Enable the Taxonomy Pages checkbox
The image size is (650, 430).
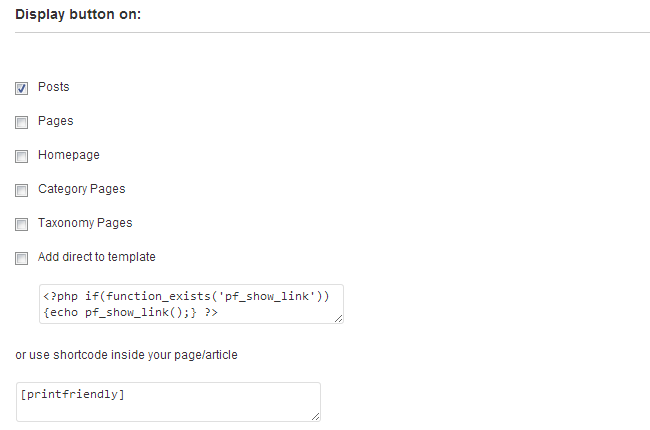click(x=22, y=224)
